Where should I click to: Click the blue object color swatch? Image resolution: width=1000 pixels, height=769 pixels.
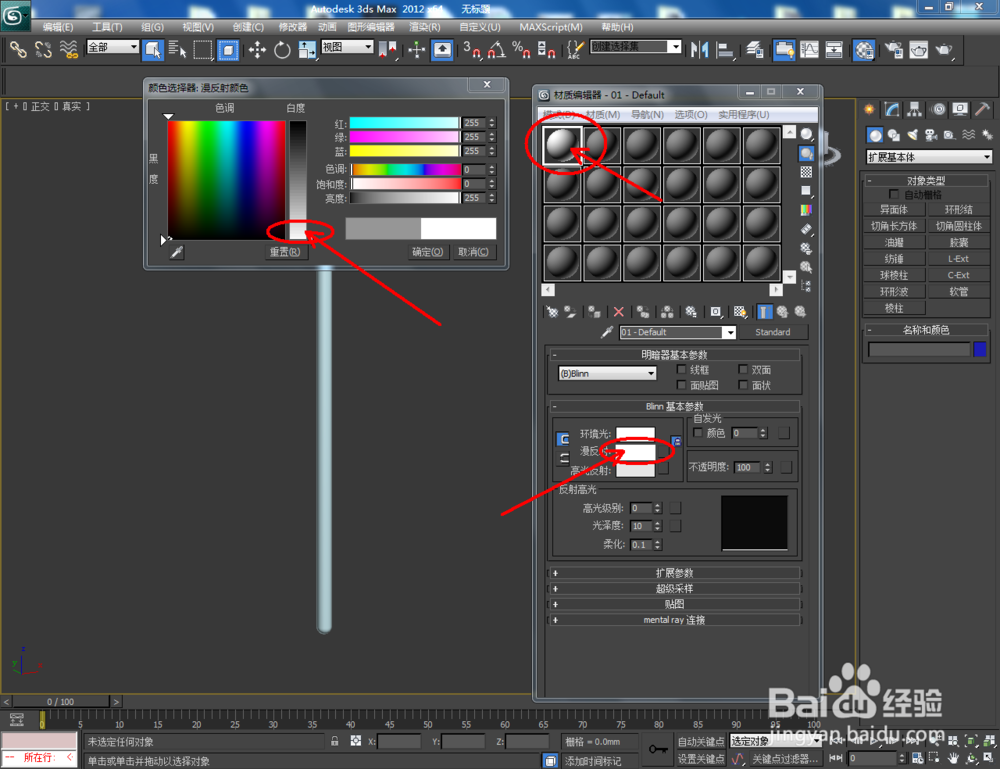point(980,349)
